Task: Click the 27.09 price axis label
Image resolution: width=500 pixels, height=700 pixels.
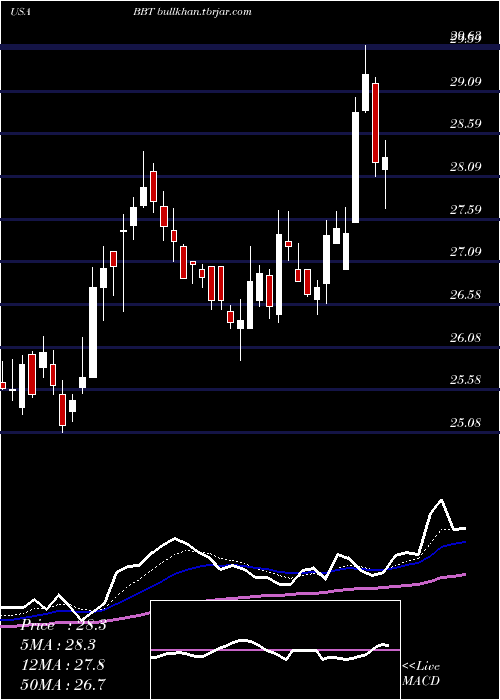Action: point(465,252)
